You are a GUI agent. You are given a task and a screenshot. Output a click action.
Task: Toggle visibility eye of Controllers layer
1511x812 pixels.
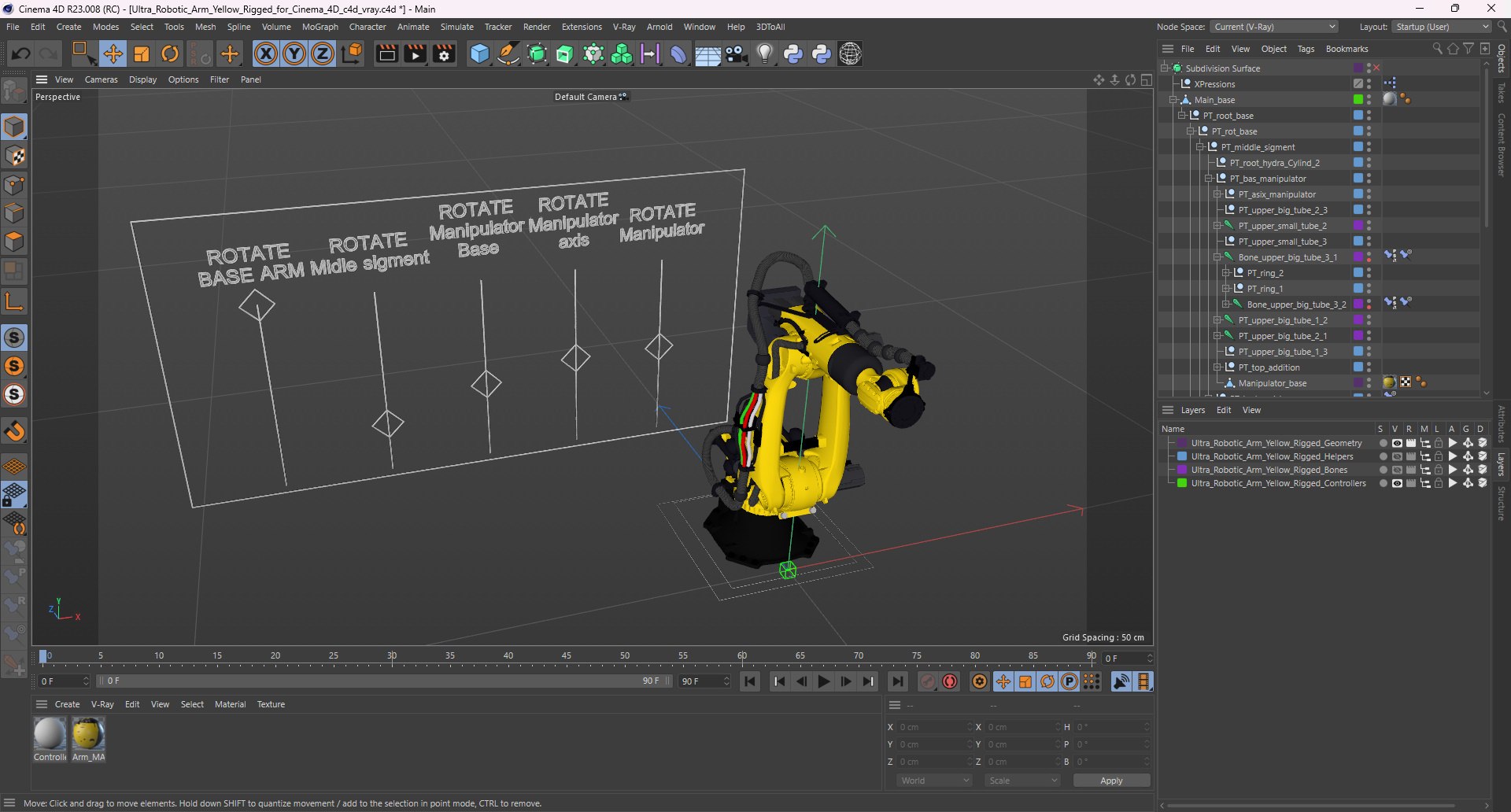(1397, 483)
